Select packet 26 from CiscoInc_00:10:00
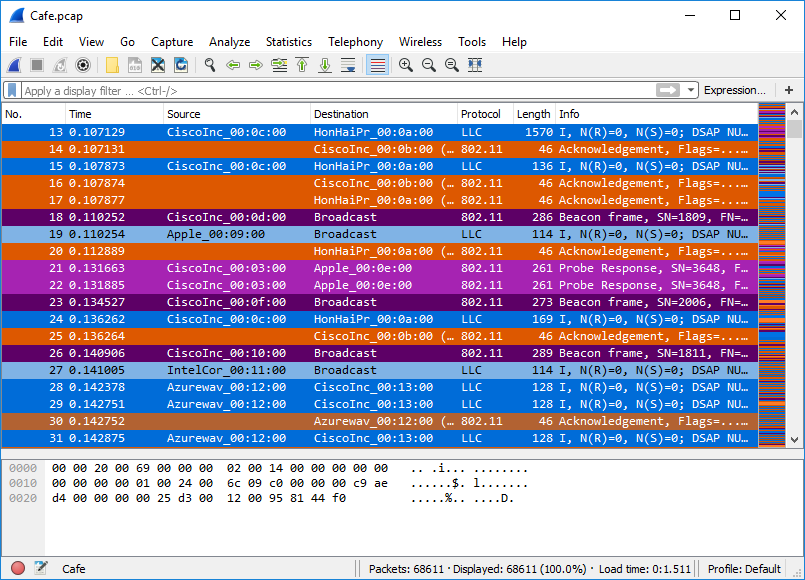This screenshot has height=580, width=805. pyautogui.click(x=380, y=353)
